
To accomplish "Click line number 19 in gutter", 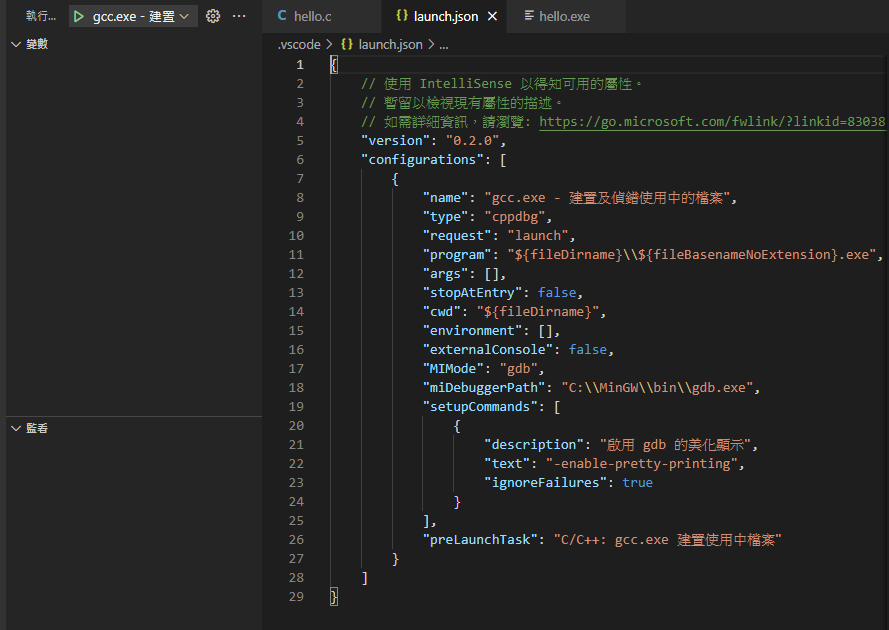I will click(x=296, y=407).
